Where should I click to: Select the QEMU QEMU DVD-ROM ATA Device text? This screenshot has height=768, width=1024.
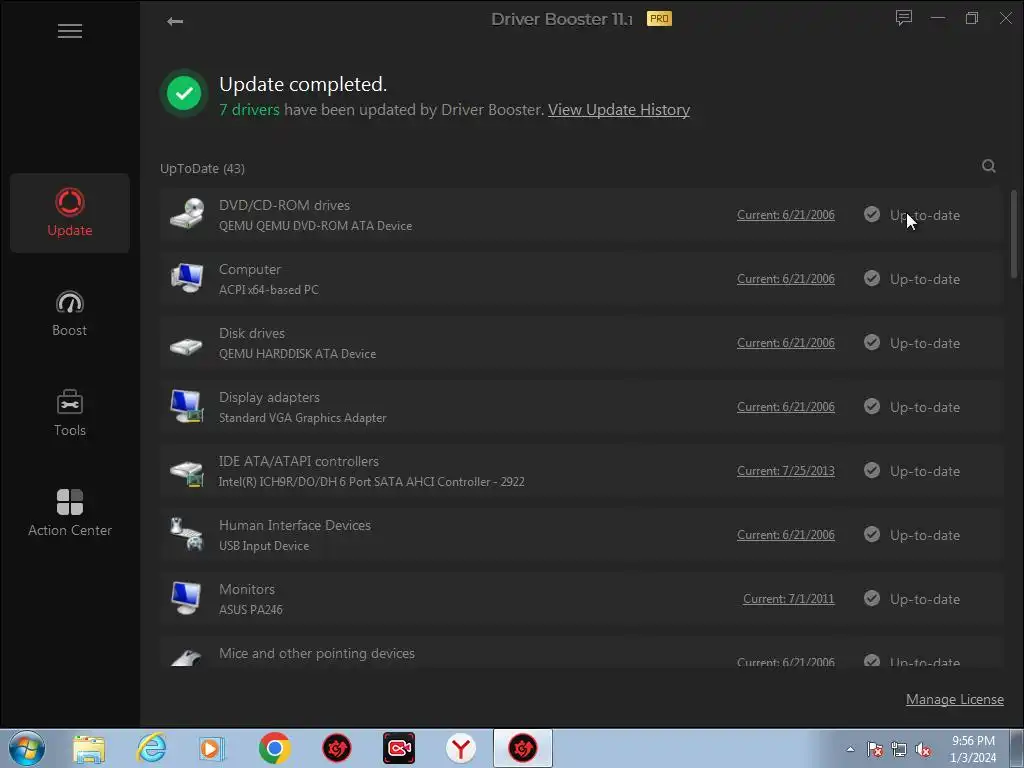coord(315,226)
